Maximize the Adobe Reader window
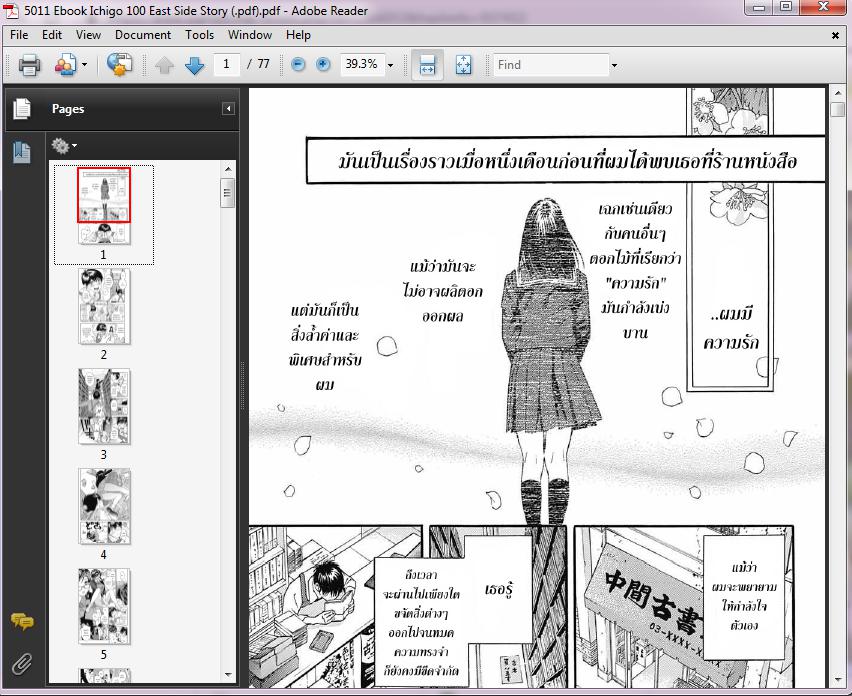Image resolution: width=852 pixels, height=696 pixels. click(x=786, y=8)
